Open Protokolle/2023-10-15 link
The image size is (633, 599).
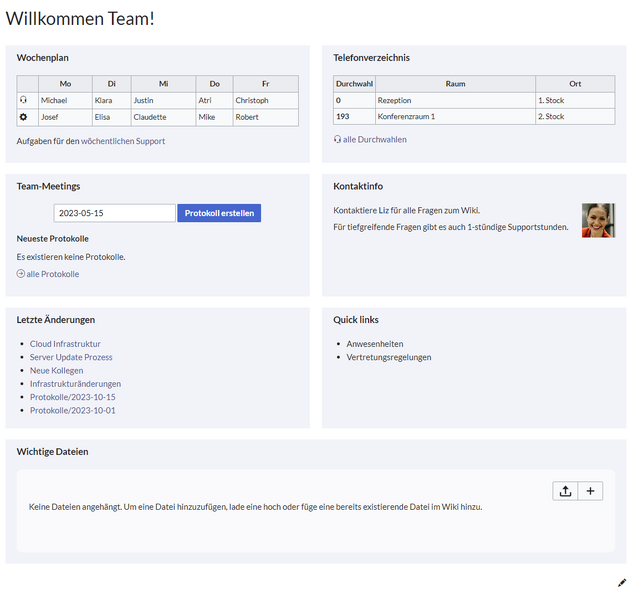point(72,397)
